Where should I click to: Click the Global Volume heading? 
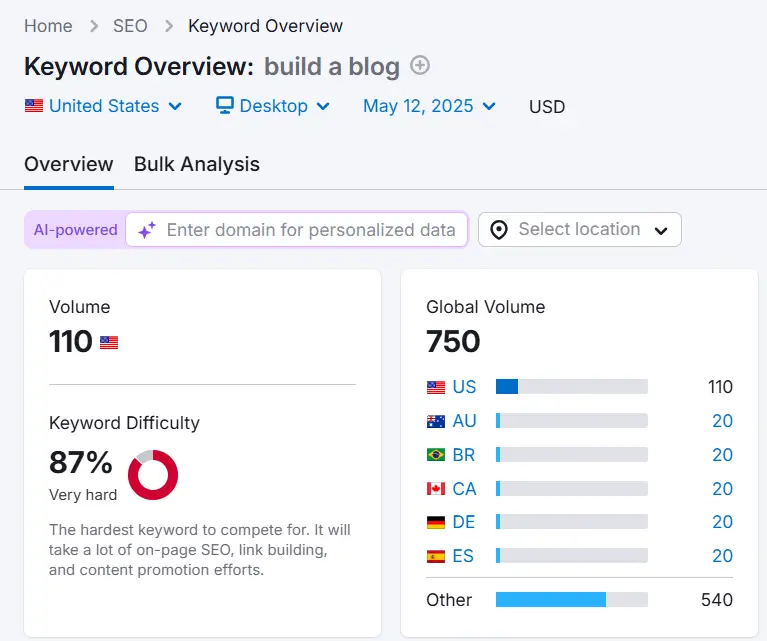pos(485,307)
